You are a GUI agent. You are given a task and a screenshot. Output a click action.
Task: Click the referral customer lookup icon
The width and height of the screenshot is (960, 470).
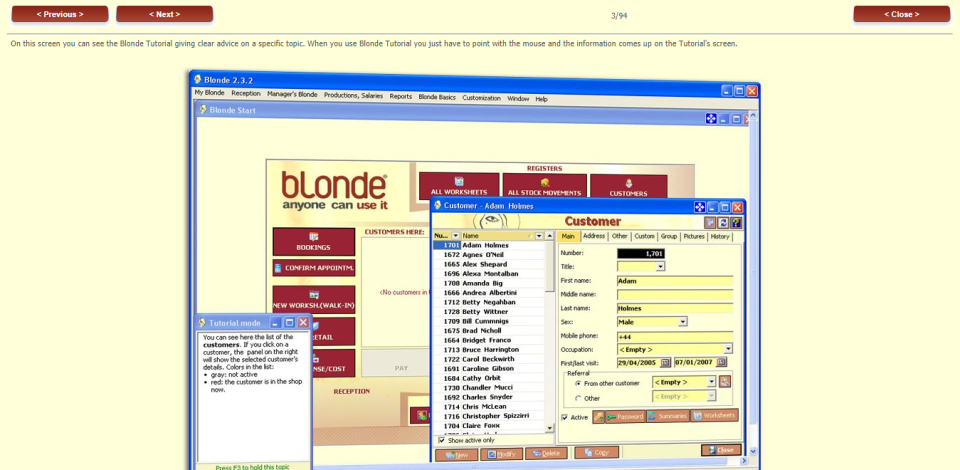click(x=725, y=382)
